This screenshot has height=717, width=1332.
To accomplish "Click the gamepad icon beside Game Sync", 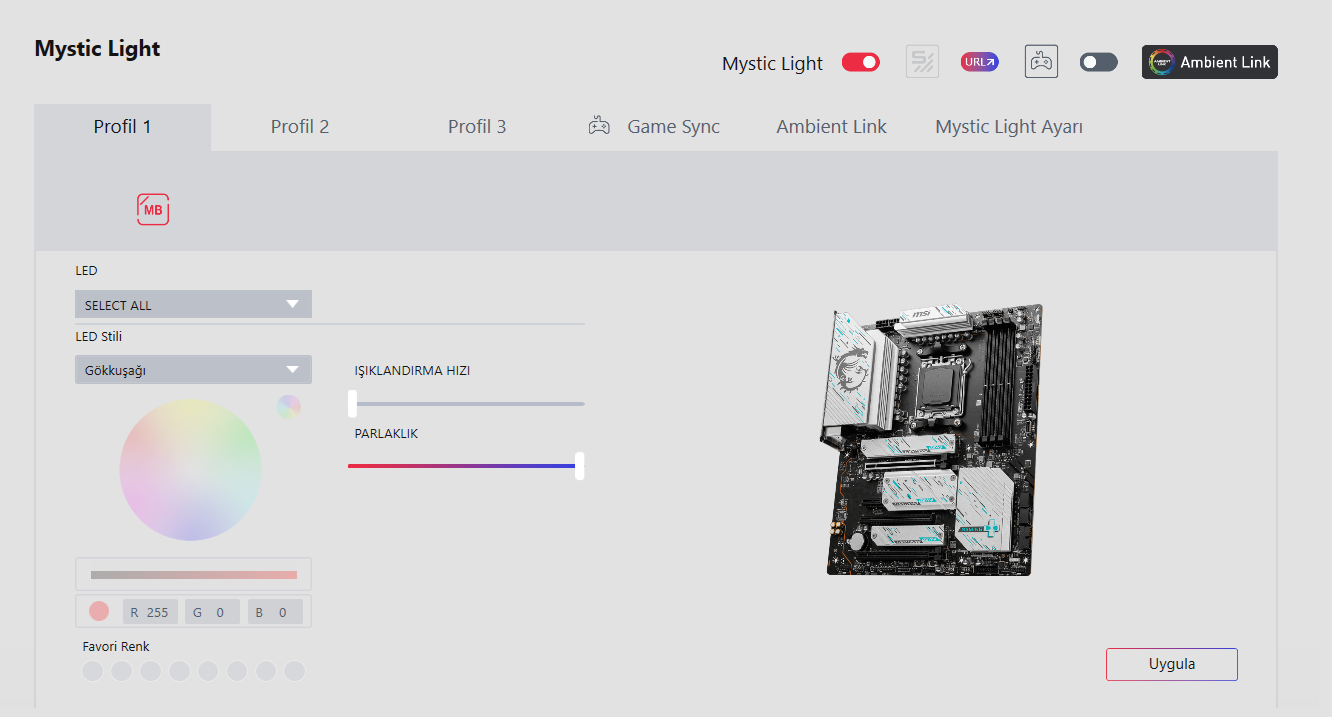I will pyautogui.click(x=599, y=127).
